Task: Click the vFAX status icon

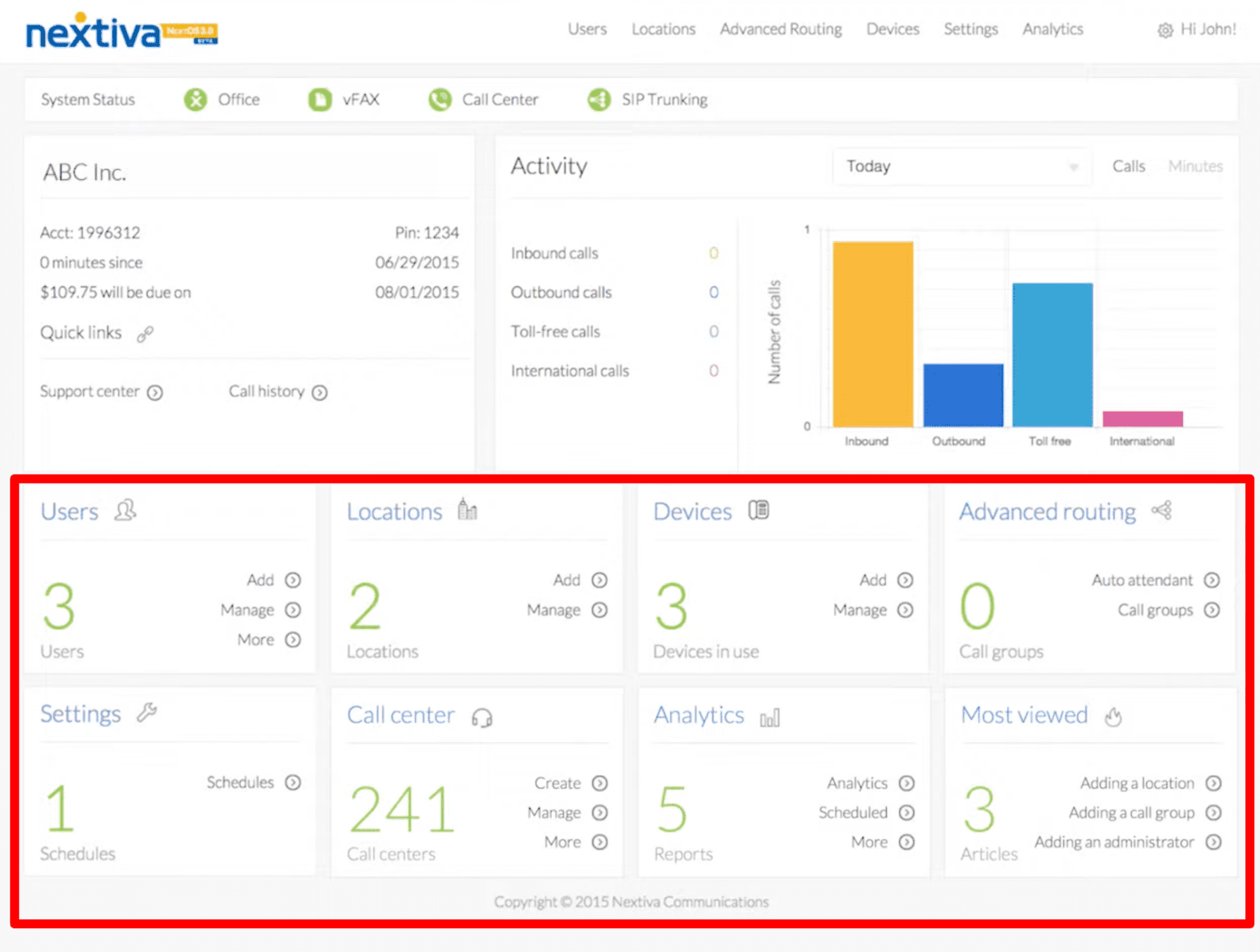Action: (319, 100)
